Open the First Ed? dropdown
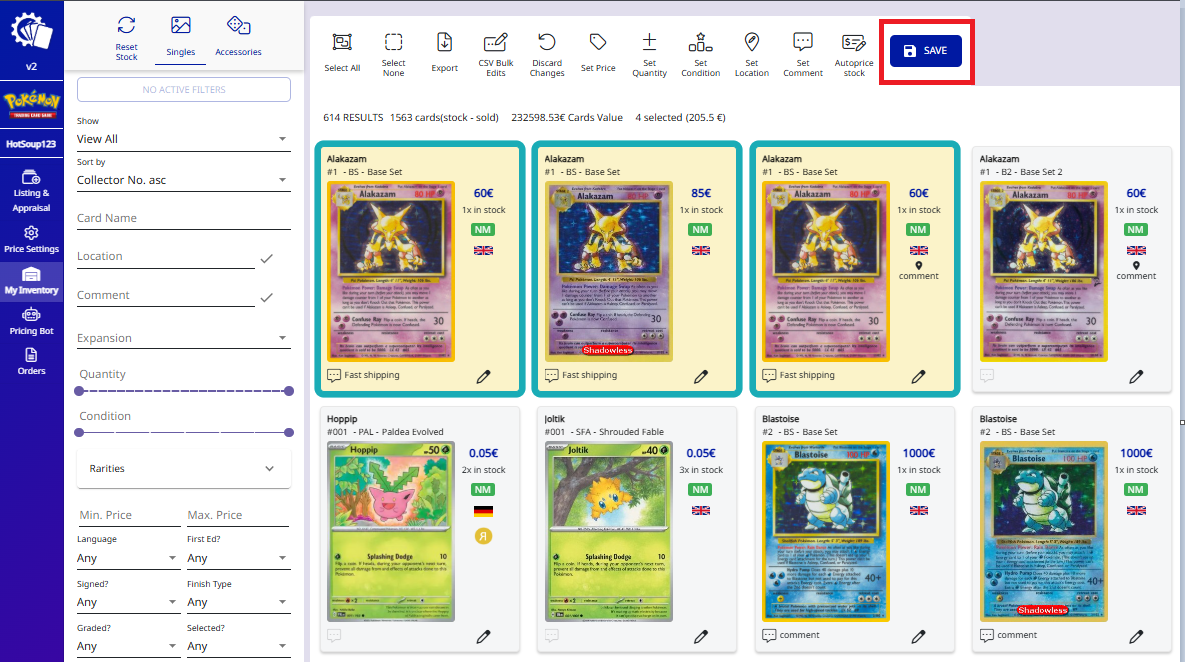Screen dimensions: 1185x662 point(238,558)
